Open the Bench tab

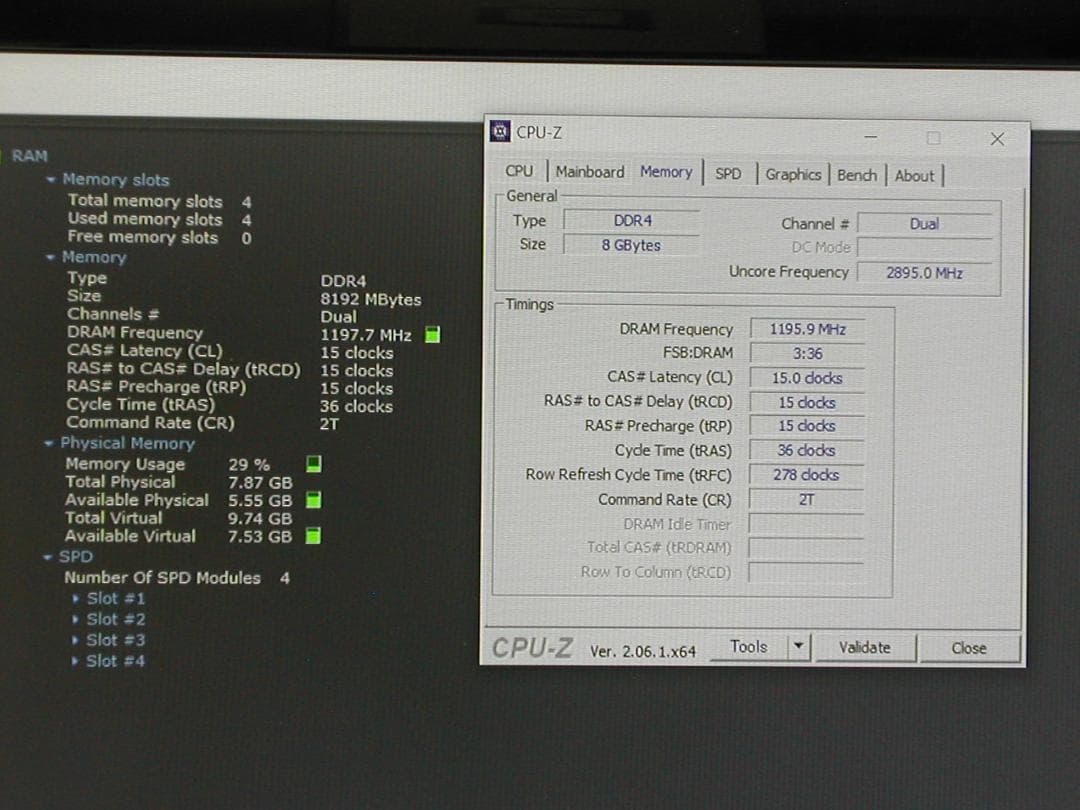pyautogui.click(x=857, y=175)
